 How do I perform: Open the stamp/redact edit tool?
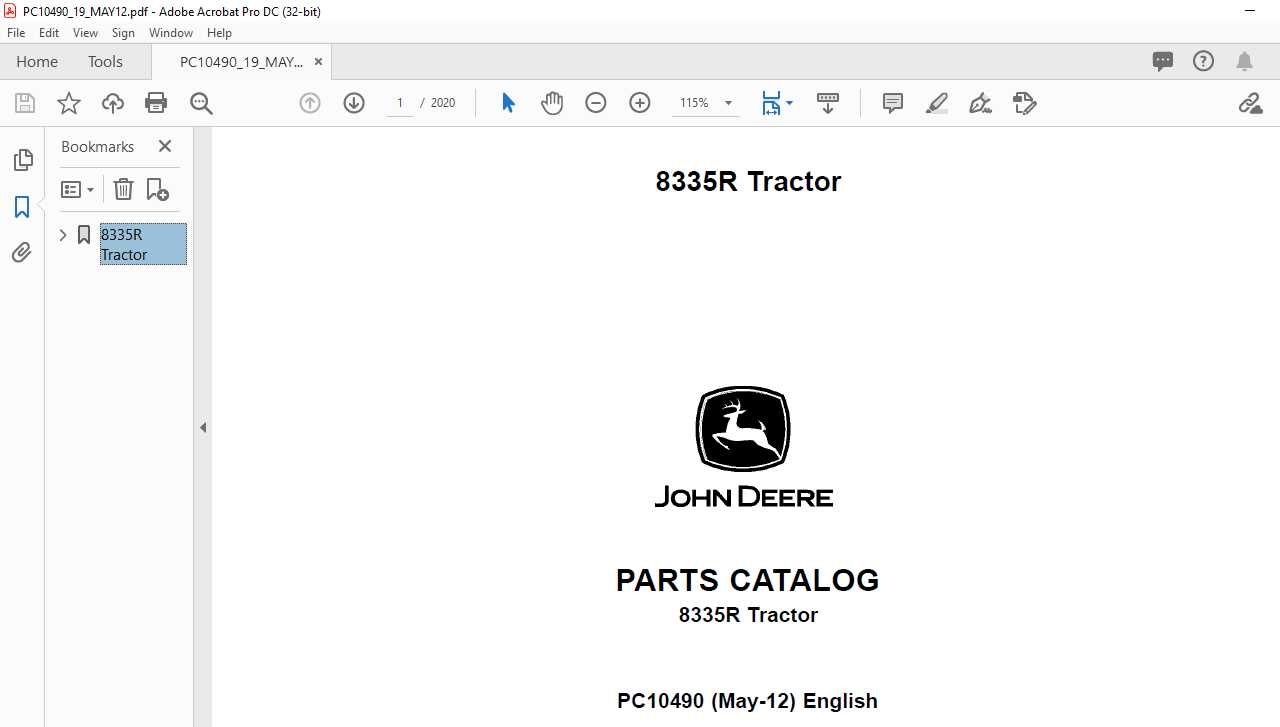coord(1024,103)
